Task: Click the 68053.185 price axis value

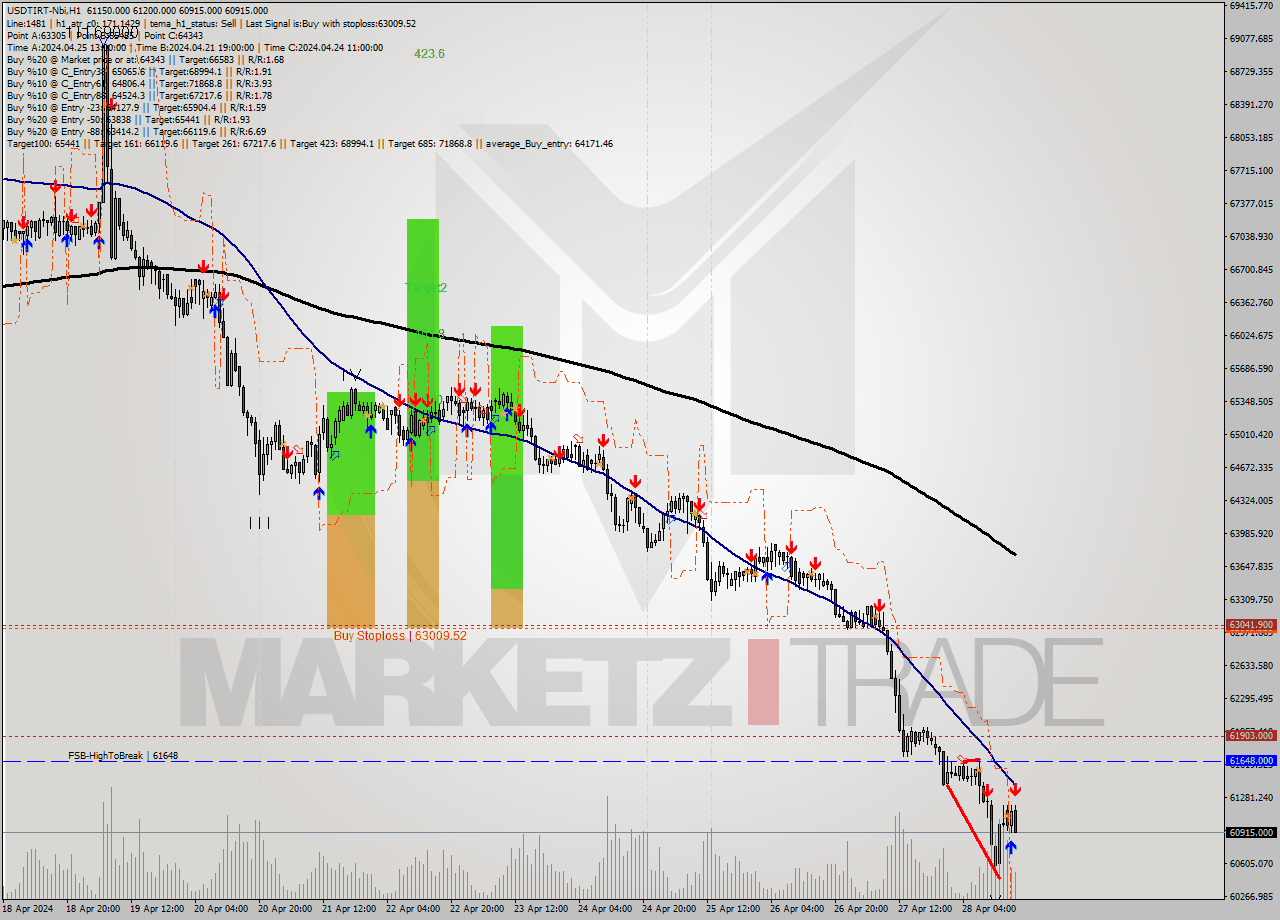Action: 1251,137
